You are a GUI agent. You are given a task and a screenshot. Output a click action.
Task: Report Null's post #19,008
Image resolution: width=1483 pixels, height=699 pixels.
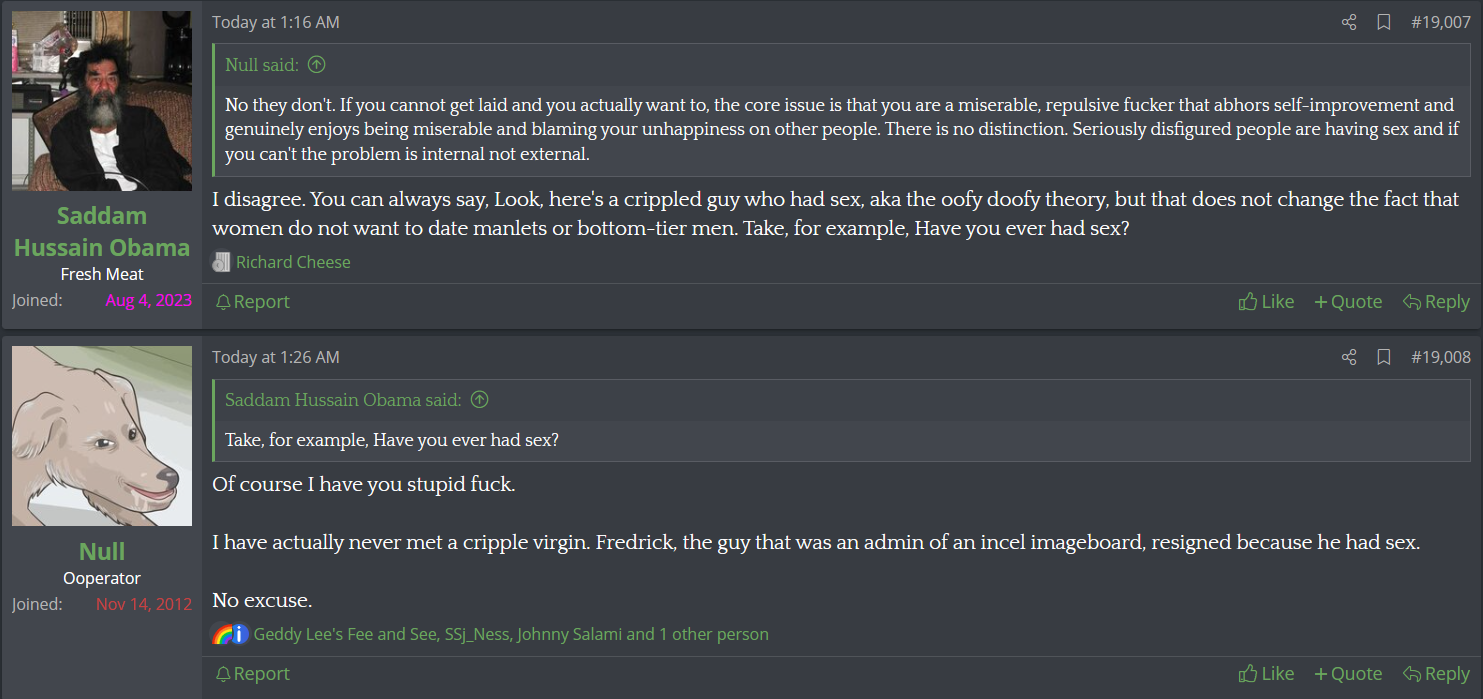(x=252, y=674)
